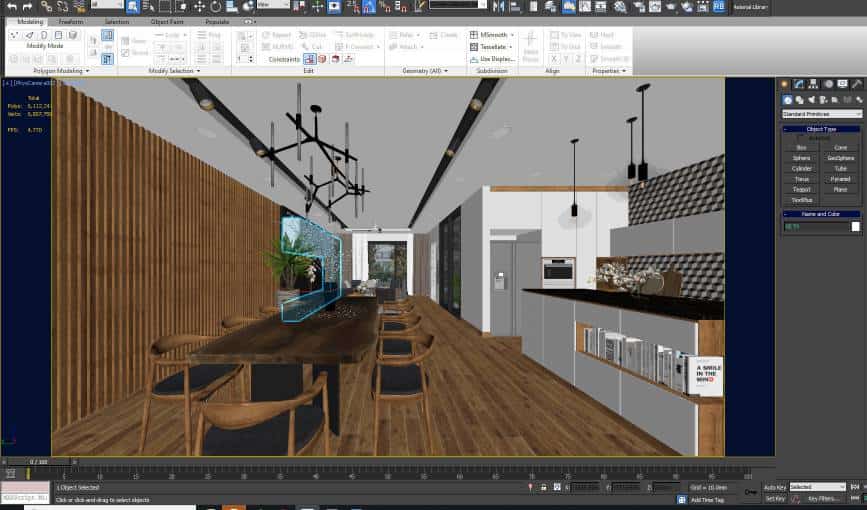Click the time slider frame indicator
This screenshot has height=510, width=867.
click(39, 461)
